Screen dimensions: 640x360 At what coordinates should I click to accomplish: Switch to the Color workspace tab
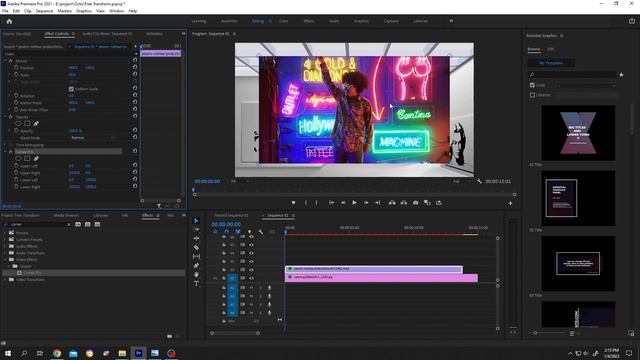coord(283,21)
